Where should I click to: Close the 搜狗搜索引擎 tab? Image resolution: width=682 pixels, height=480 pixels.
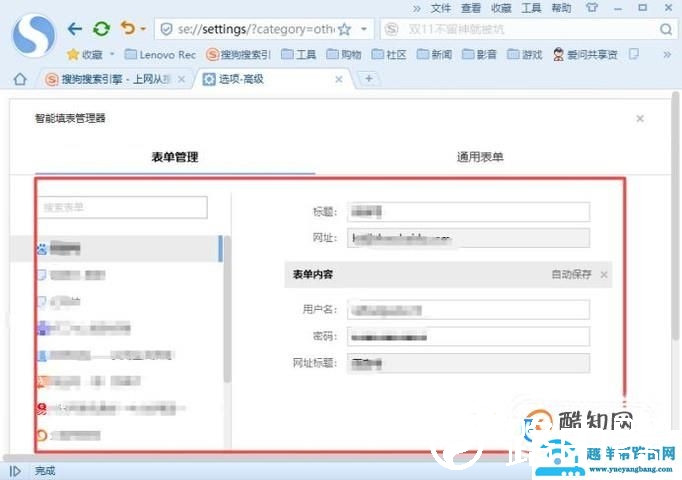pos(182,79)
